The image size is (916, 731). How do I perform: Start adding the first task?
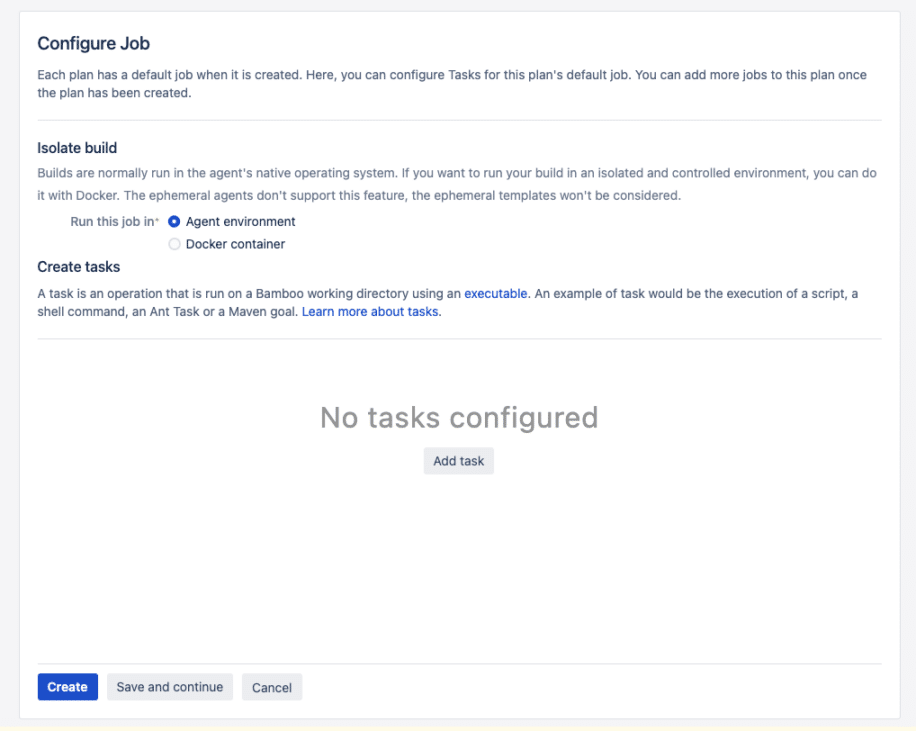click(x=458, y=461)
